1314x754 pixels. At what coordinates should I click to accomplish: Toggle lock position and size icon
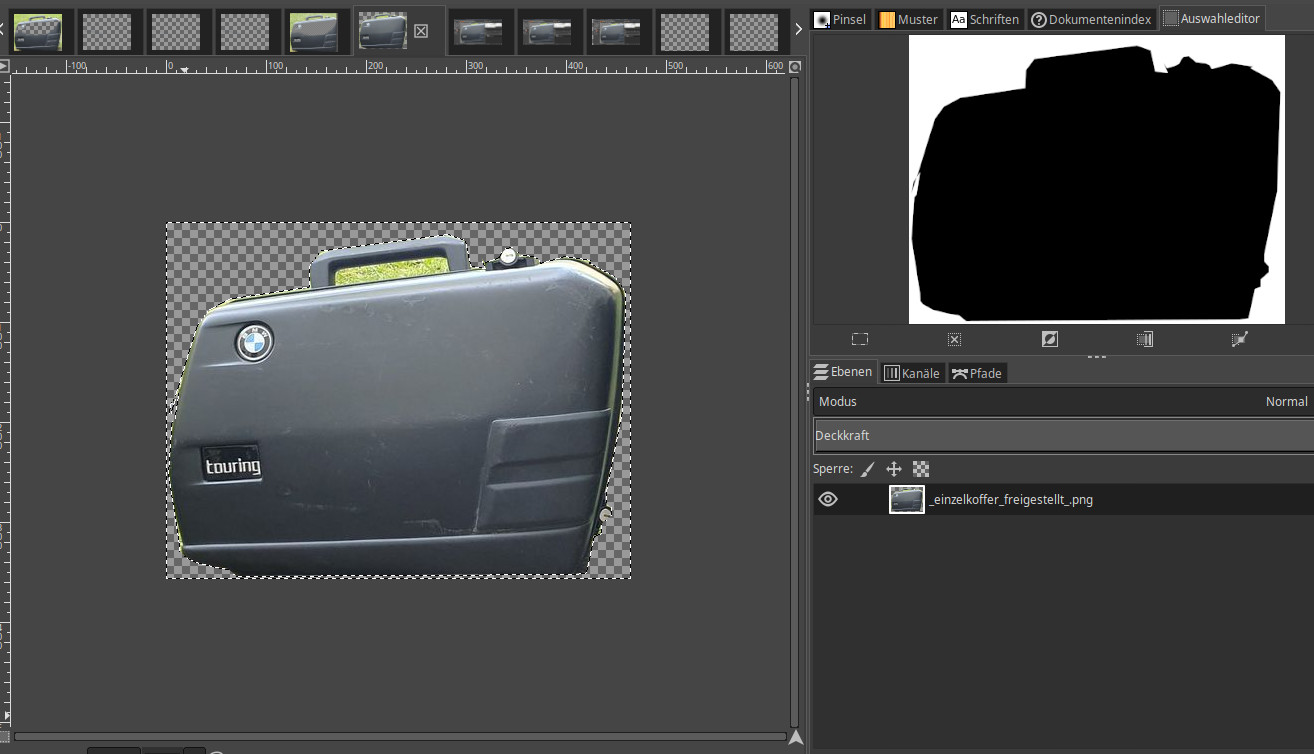pyautogui.click(x=894, y=468)
